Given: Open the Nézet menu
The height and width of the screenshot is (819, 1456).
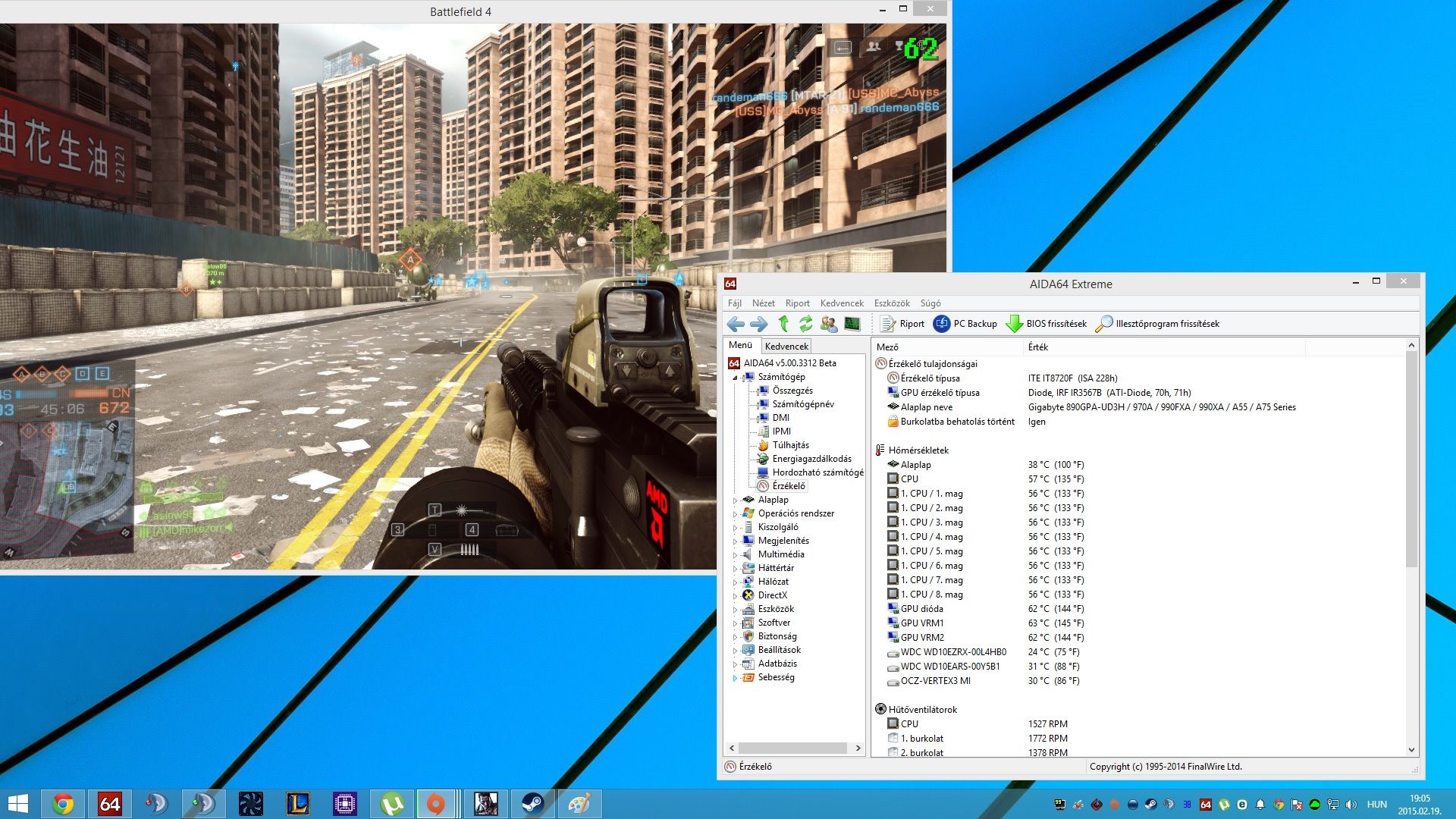Looking at the screenshot, I should pos(763,303).
